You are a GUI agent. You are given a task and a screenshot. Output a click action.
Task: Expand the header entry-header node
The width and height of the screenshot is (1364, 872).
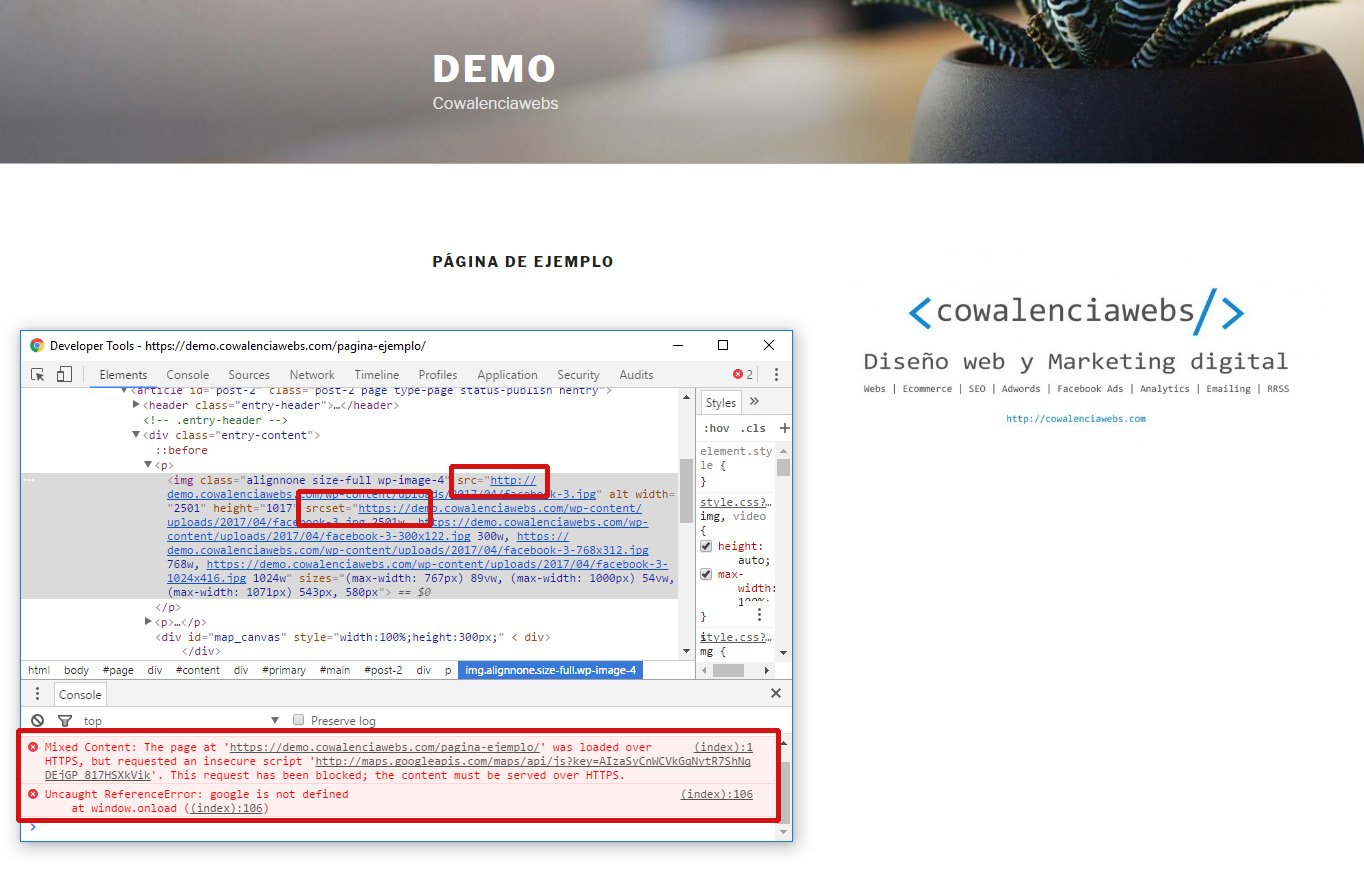(137, 405)
